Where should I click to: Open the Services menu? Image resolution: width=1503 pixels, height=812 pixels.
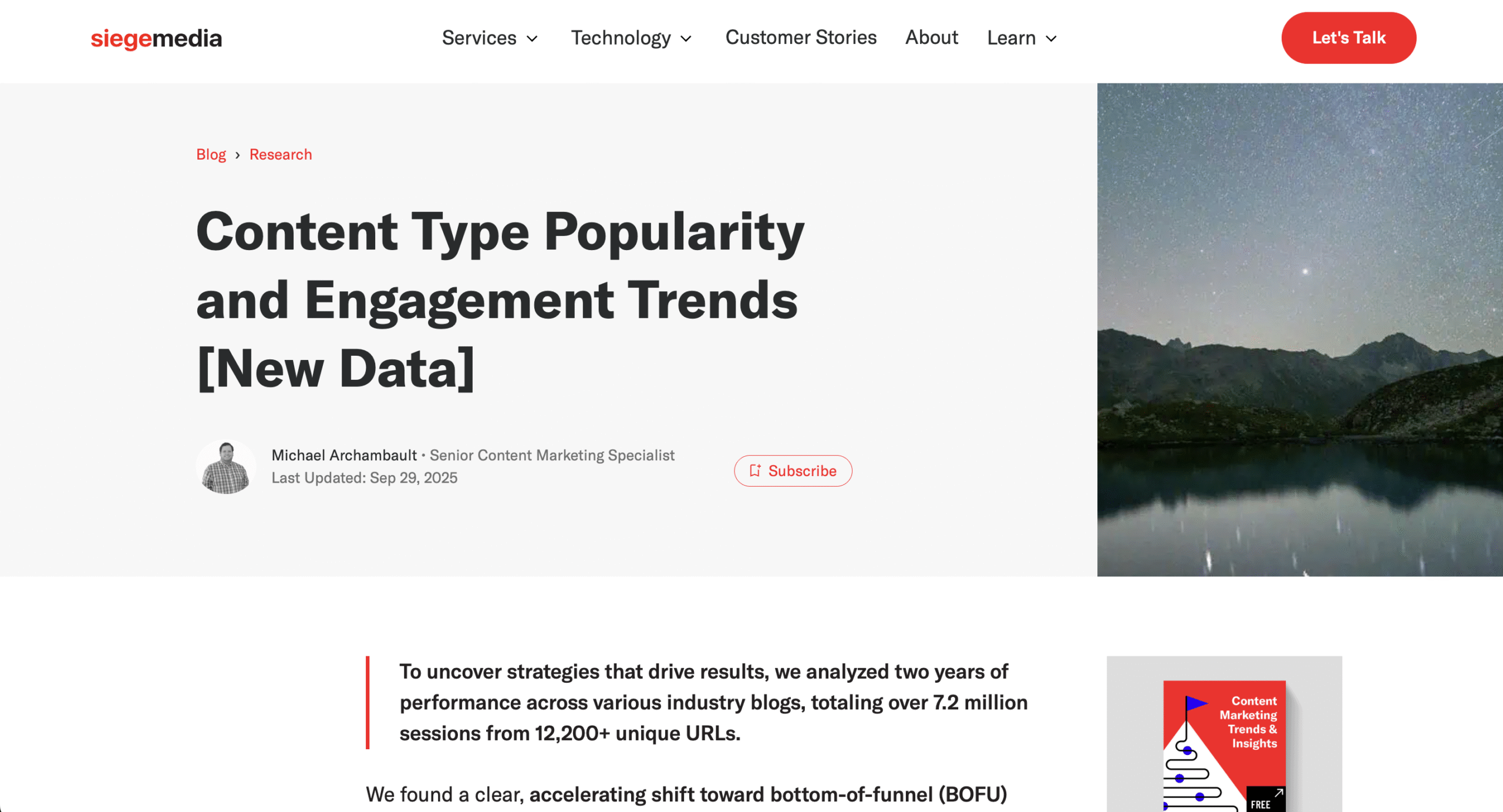coord(479,38)
